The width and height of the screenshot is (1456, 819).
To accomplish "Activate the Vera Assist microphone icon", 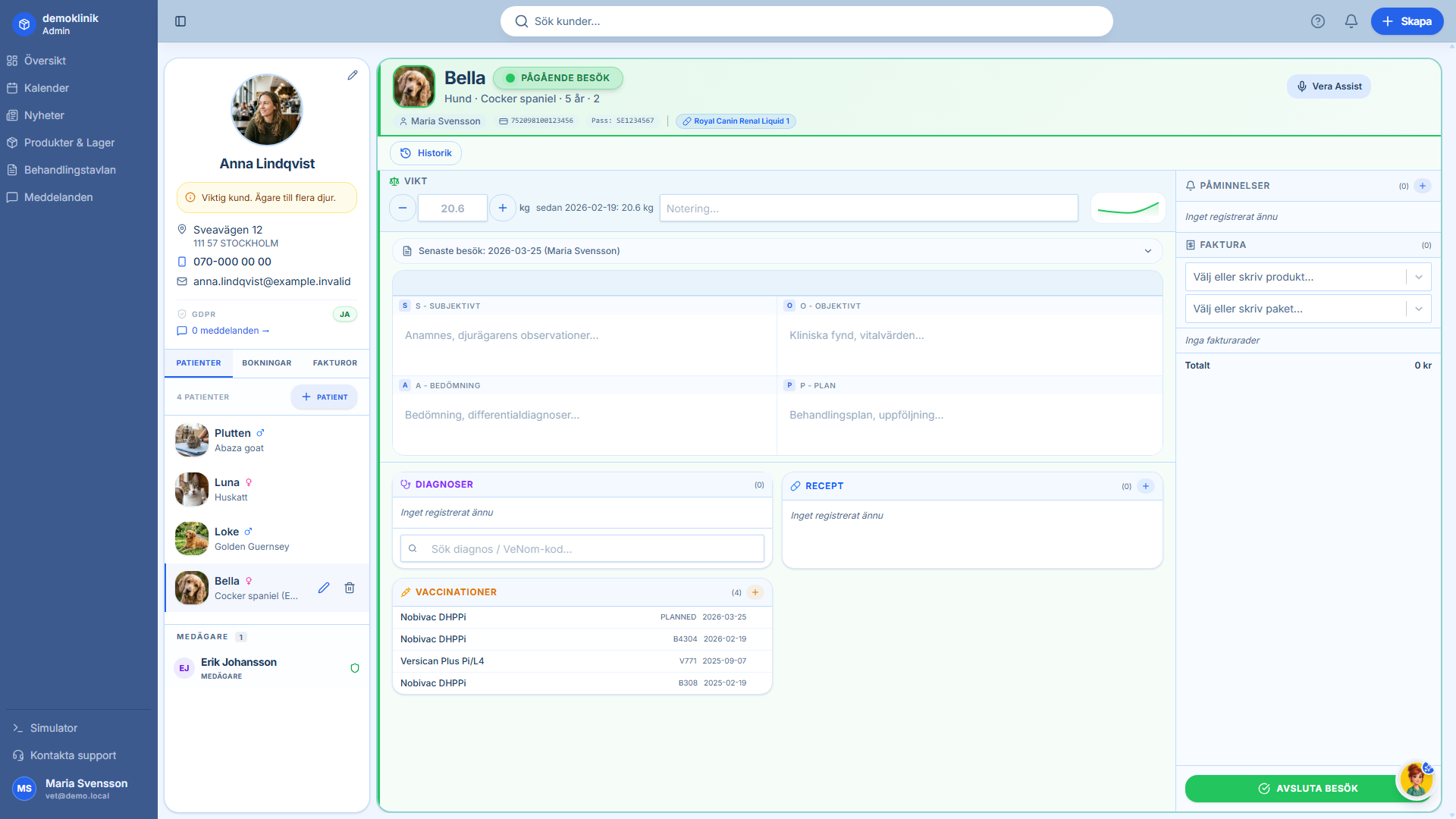I will pos(1302,86).
